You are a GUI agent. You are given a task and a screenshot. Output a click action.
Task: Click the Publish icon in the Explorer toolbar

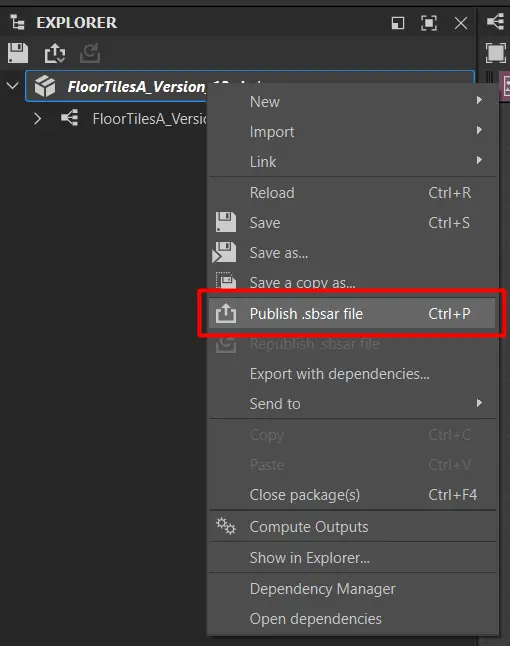point(55,53)
